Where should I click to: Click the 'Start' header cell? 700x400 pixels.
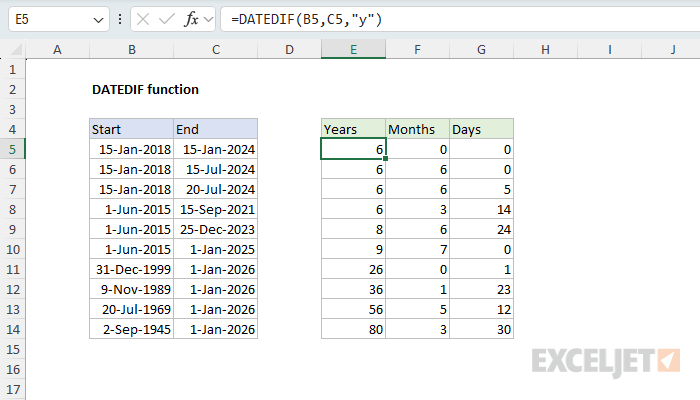(132, 129)
